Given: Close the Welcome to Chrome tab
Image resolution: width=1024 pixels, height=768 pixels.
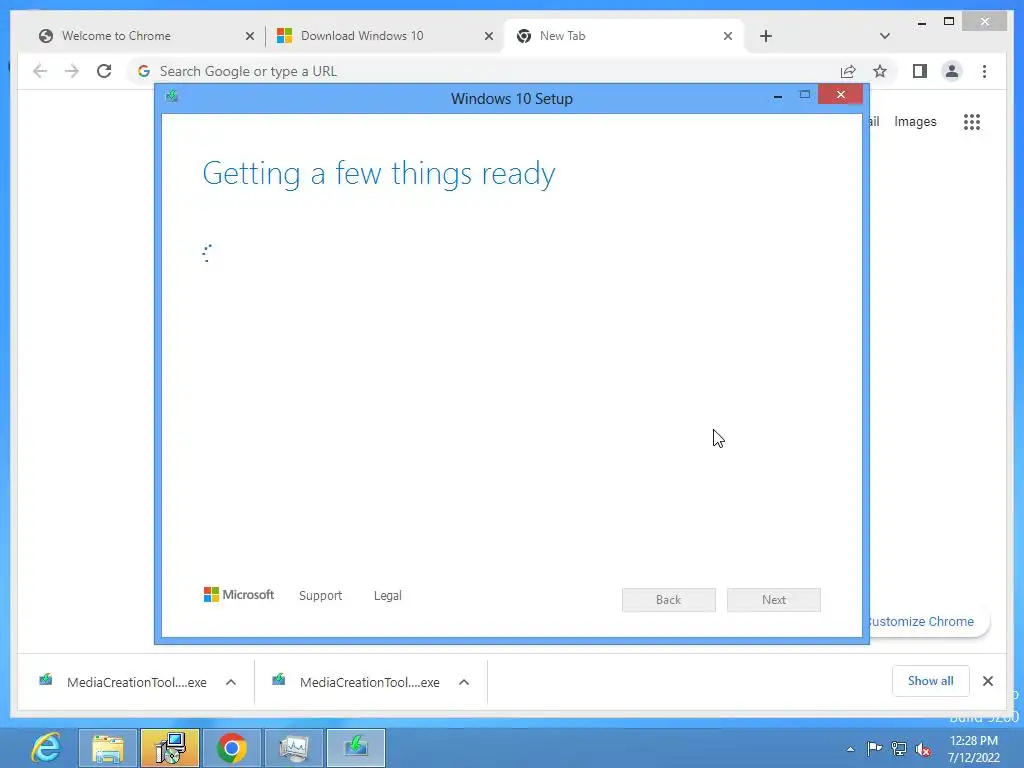Looking at the screenshot, I should (x=249, y=36).
